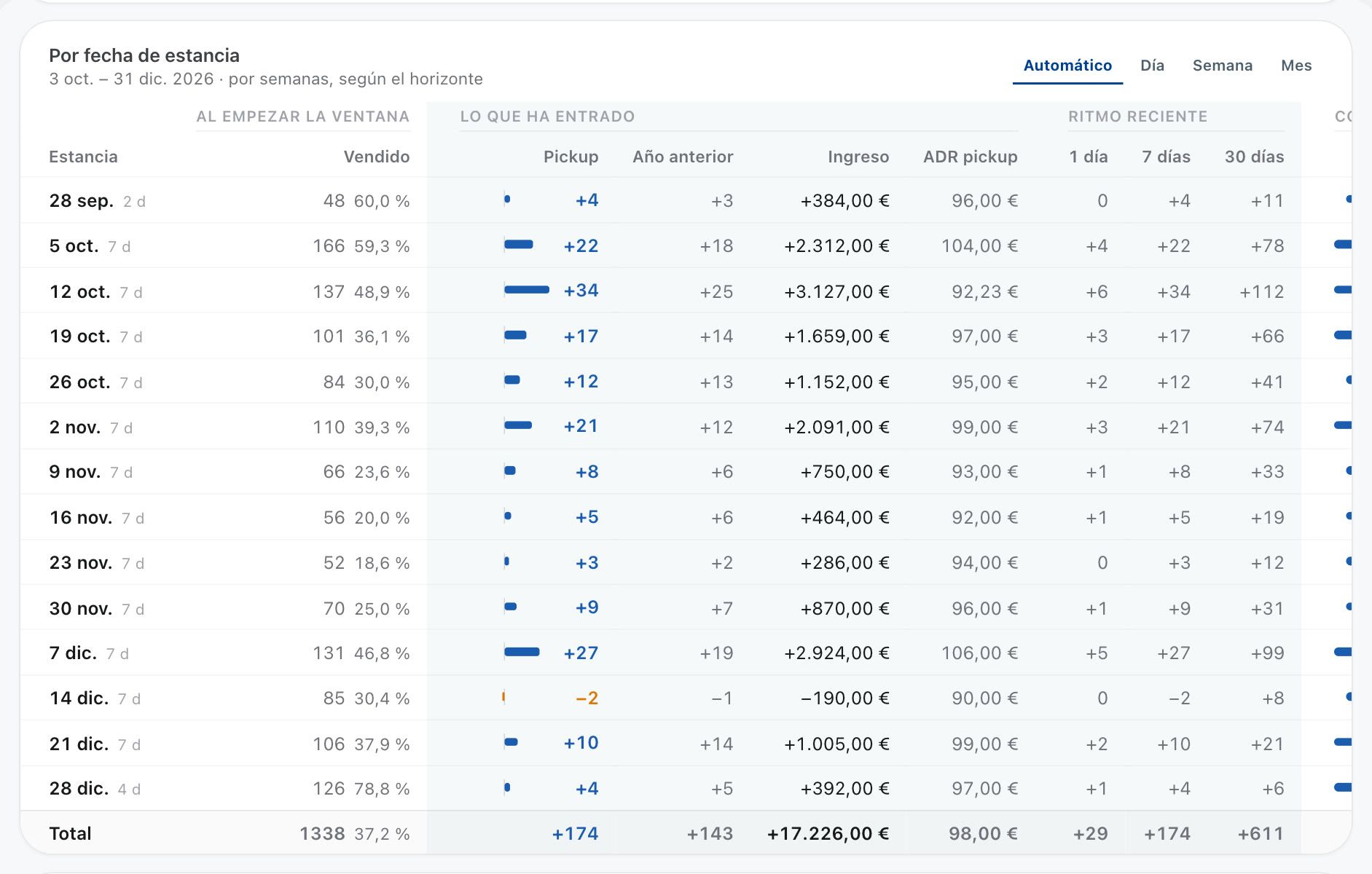1372x874 pixels.
Task: Select the 23 nov. stay label
Action: [80, 563]
